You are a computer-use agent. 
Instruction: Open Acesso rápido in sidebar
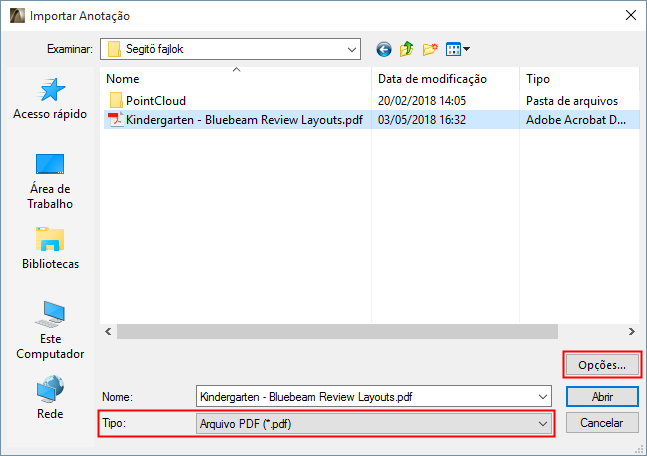(x=50, y=99)
